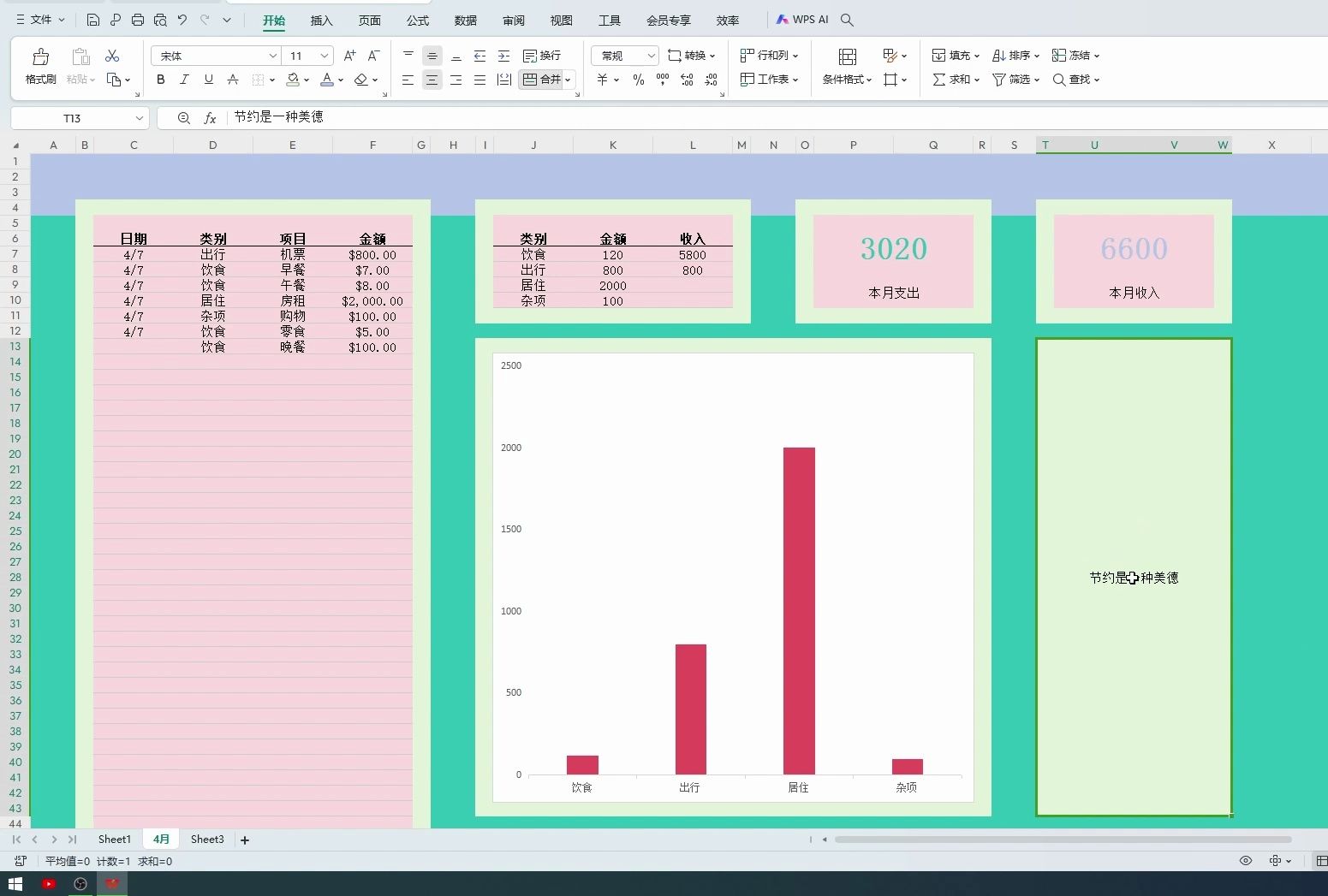
Task: Click the WPS AI button
Action: click(x=802, y=20)
